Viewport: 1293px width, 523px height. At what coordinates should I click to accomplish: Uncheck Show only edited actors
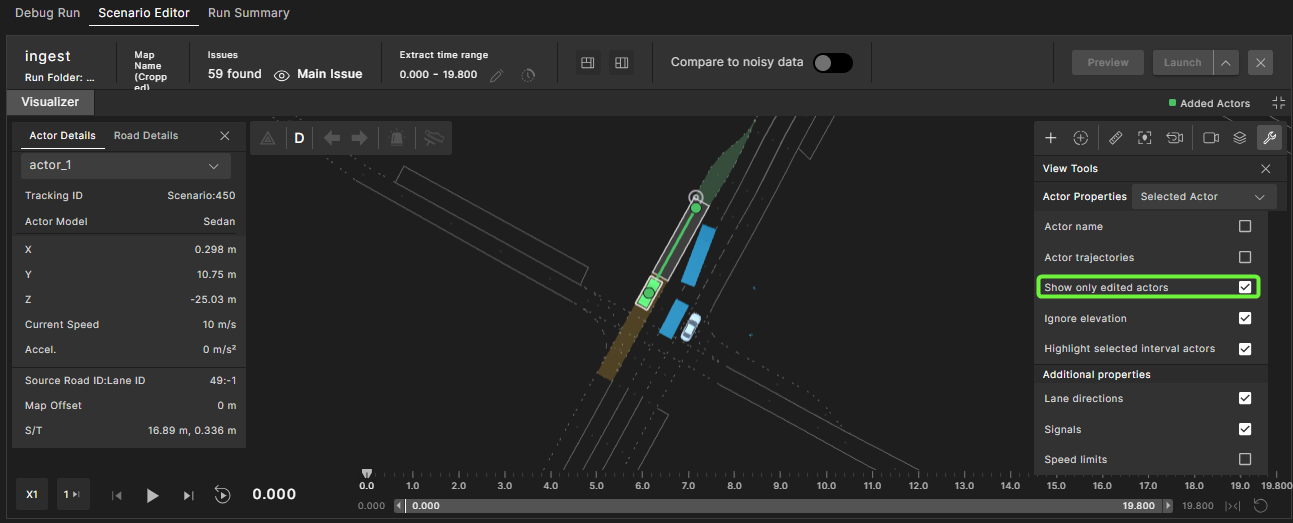click(x=1245, y=287)
